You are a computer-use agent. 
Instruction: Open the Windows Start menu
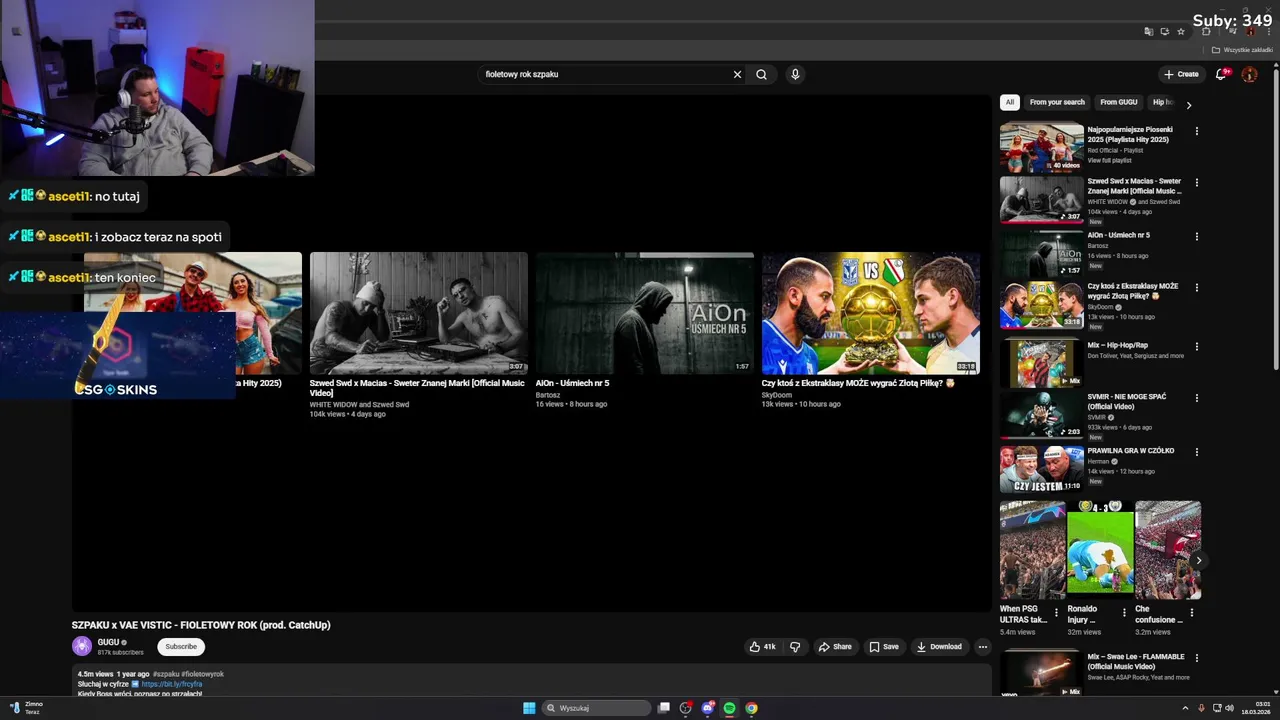pyautogui.click(x=529, y=708)
